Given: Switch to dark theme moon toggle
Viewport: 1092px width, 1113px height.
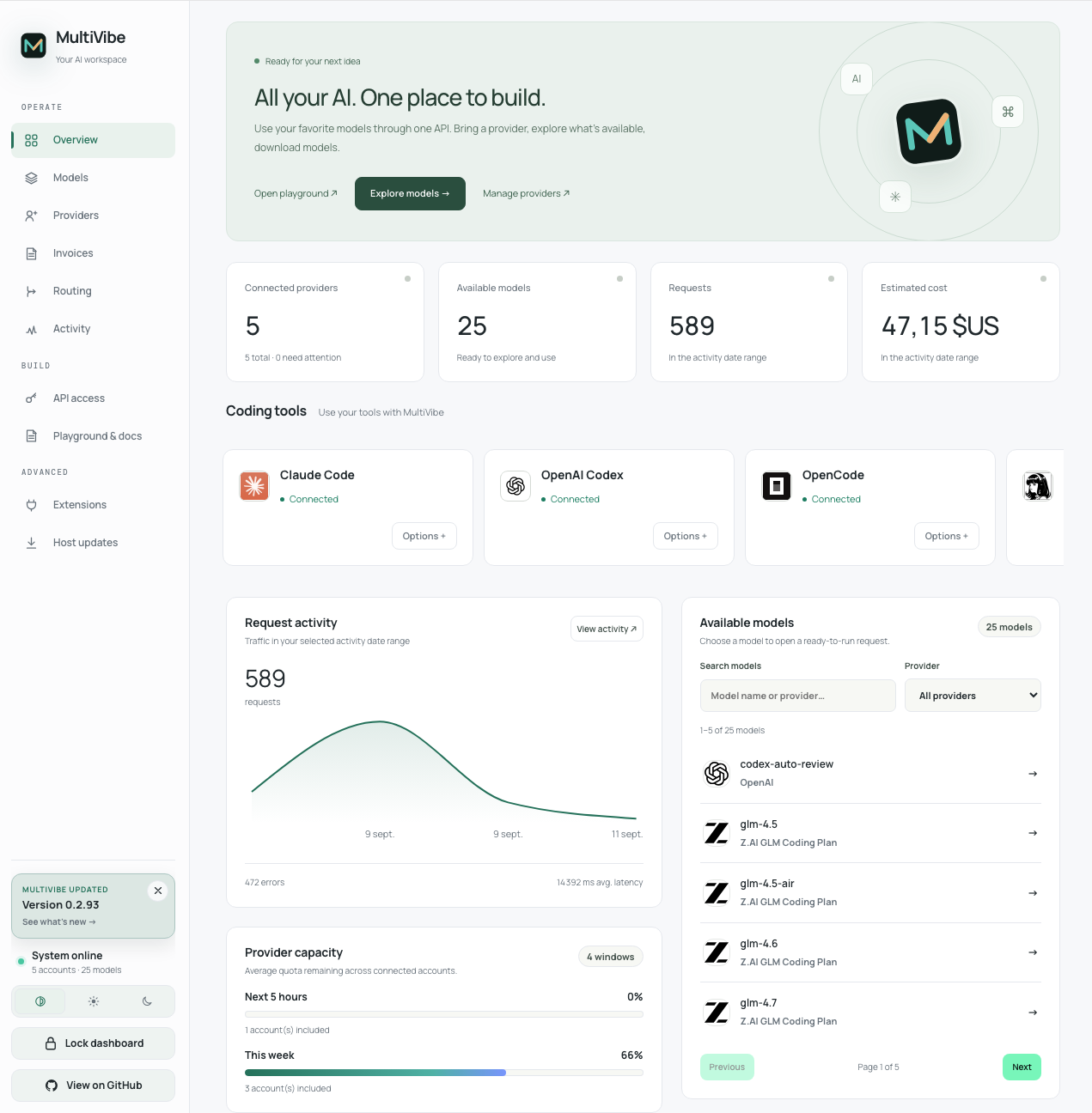Looking at the screenshot, I should click(x=147, y=1001).
